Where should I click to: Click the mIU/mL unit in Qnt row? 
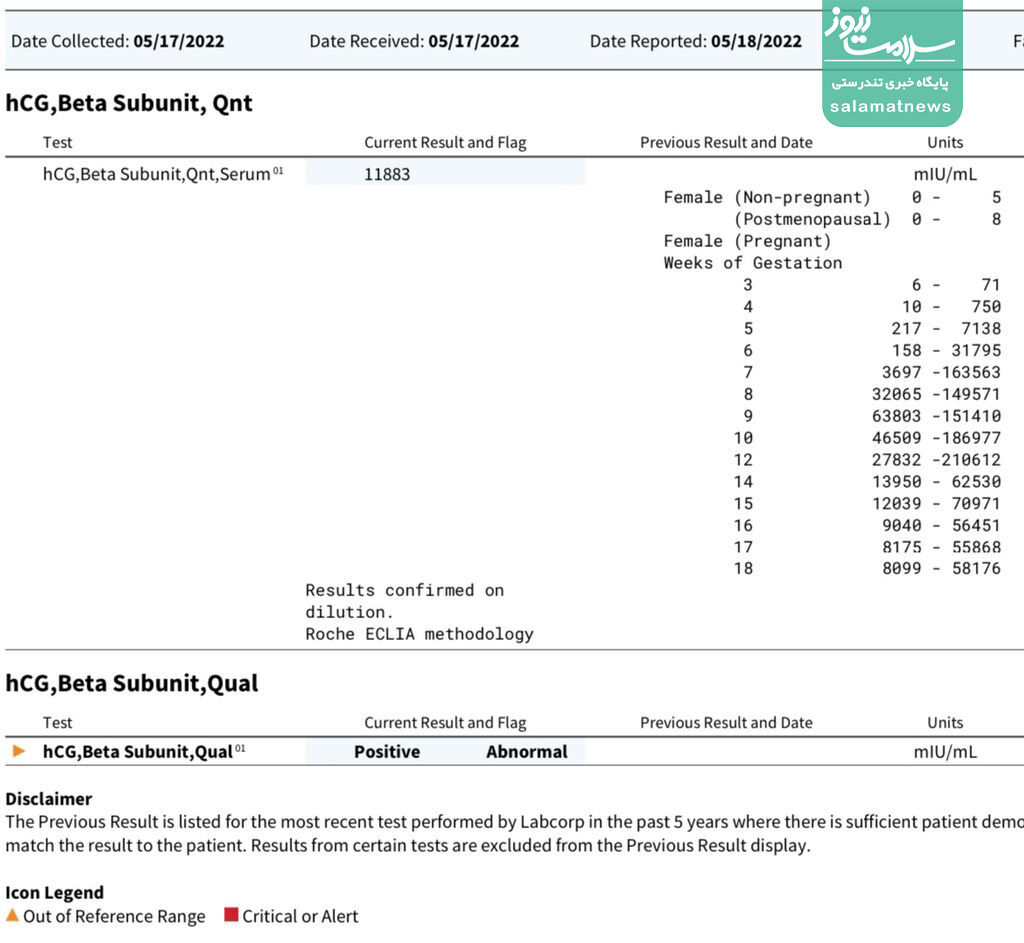(944, 174)
